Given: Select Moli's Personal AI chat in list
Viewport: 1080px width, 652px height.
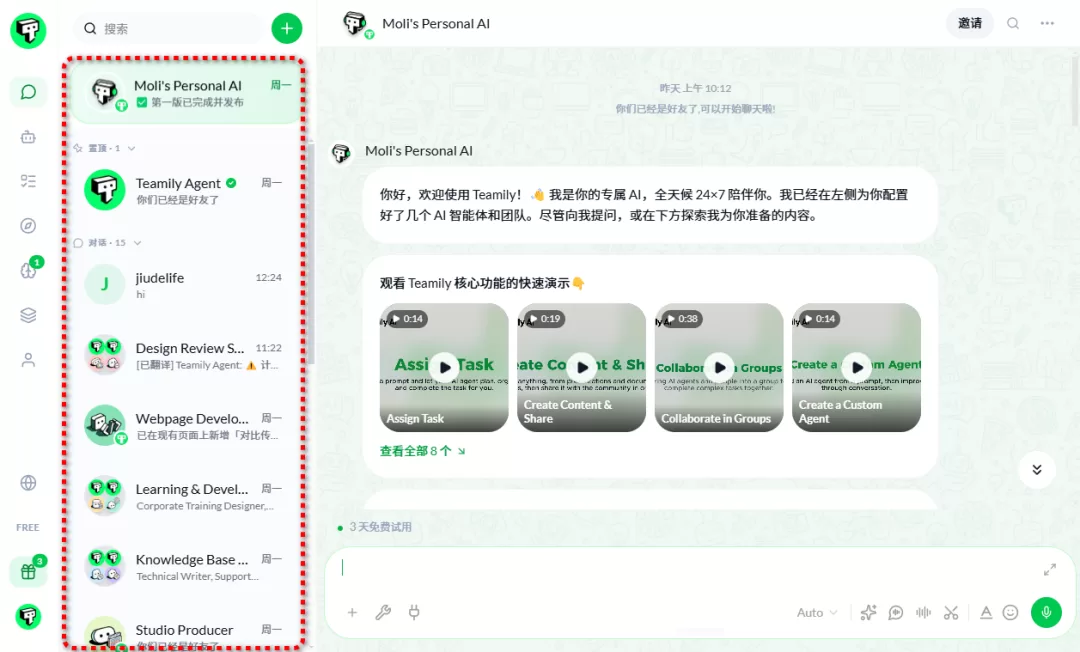Looking at the screenshot, I should (186, 93).
